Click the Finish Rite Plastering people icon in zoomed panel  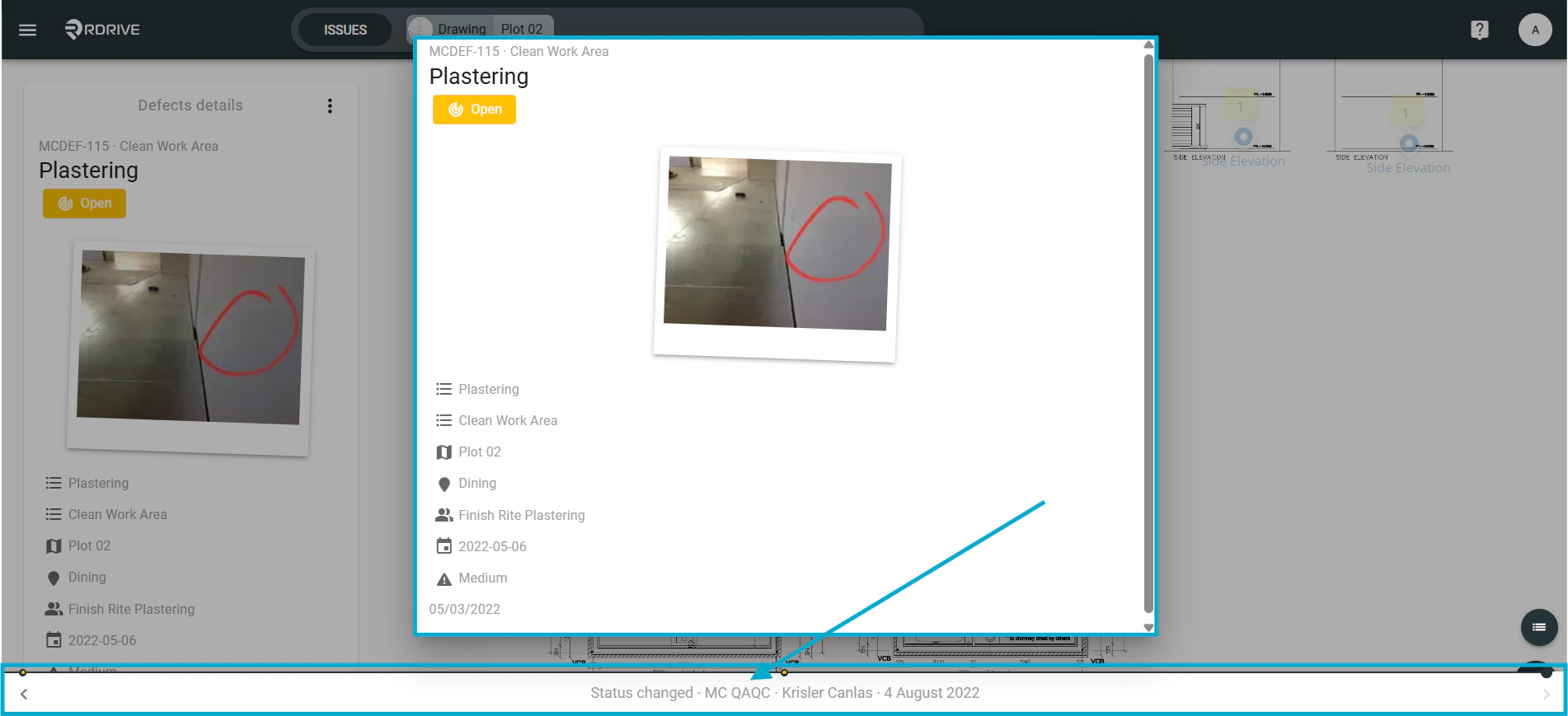444,515
